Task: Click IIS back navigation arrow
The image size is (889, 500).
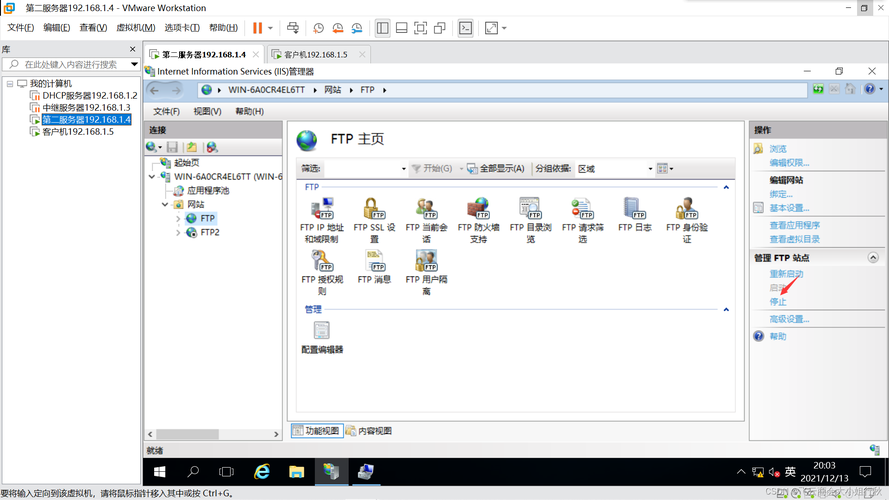Action: [x=154, y=90]
